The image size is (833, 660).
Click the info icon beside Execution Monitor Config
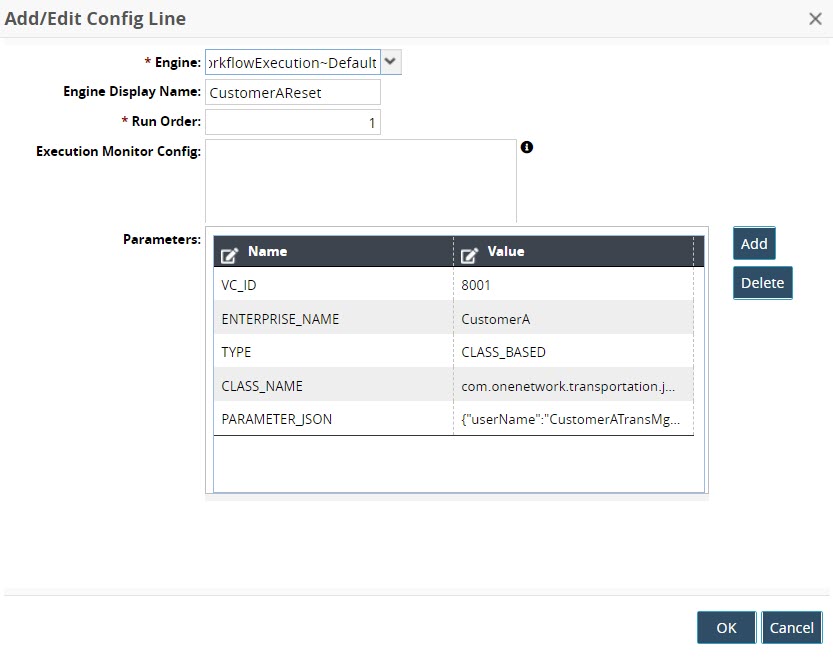[527, 148]
